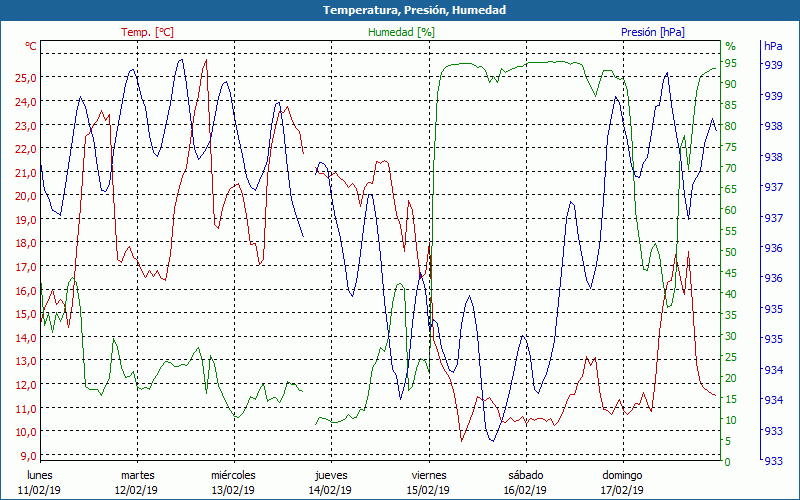Click the 23,0 temperature axis tick
This screenshot has height=500, width=800.
pyautogui.click(x=27, y=125)
